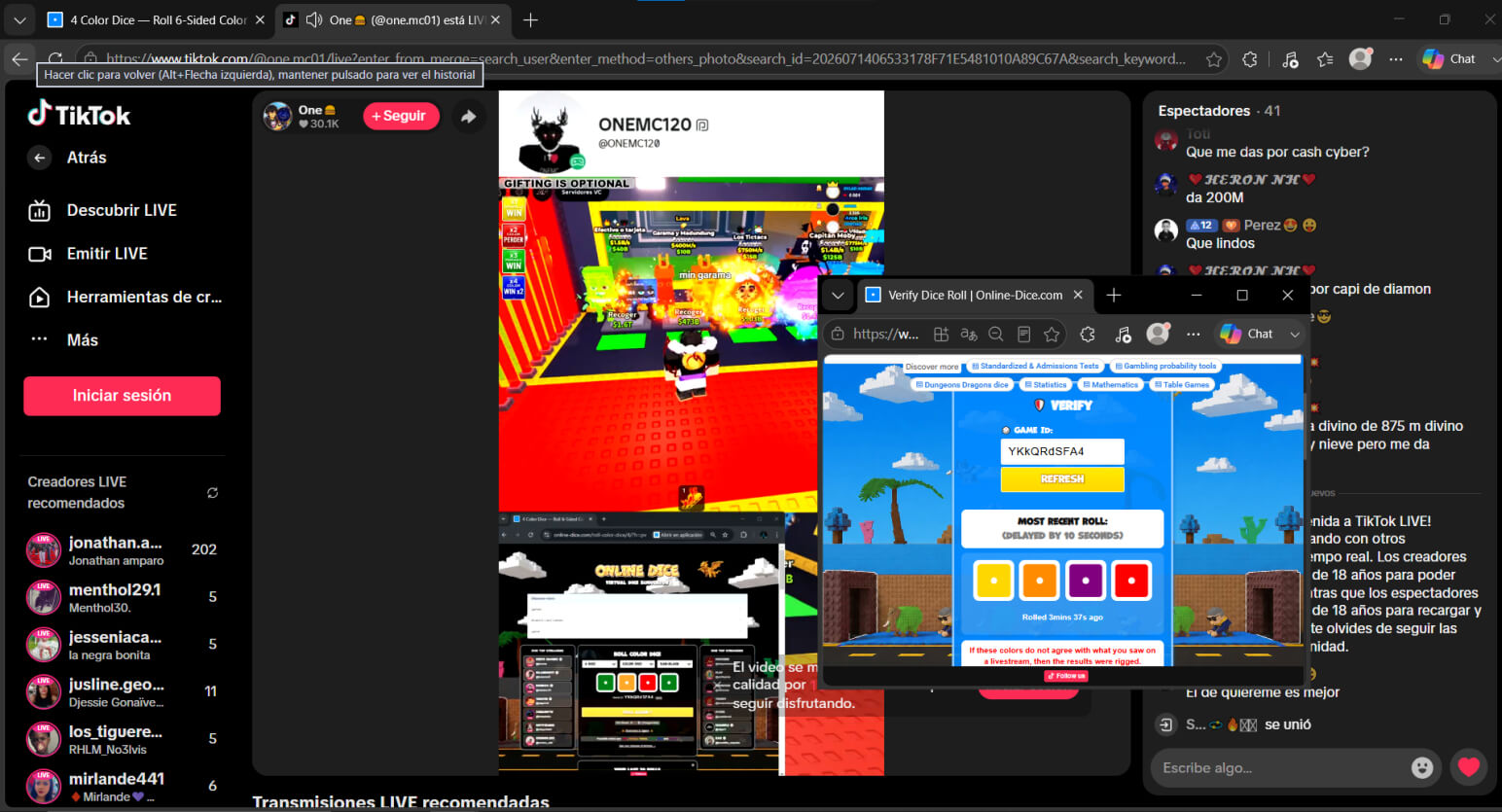Viewport: 1502px width, 812px height.
Task: Open Descubrir LIVE in the sidebar
Action: (x=122, y=210)
